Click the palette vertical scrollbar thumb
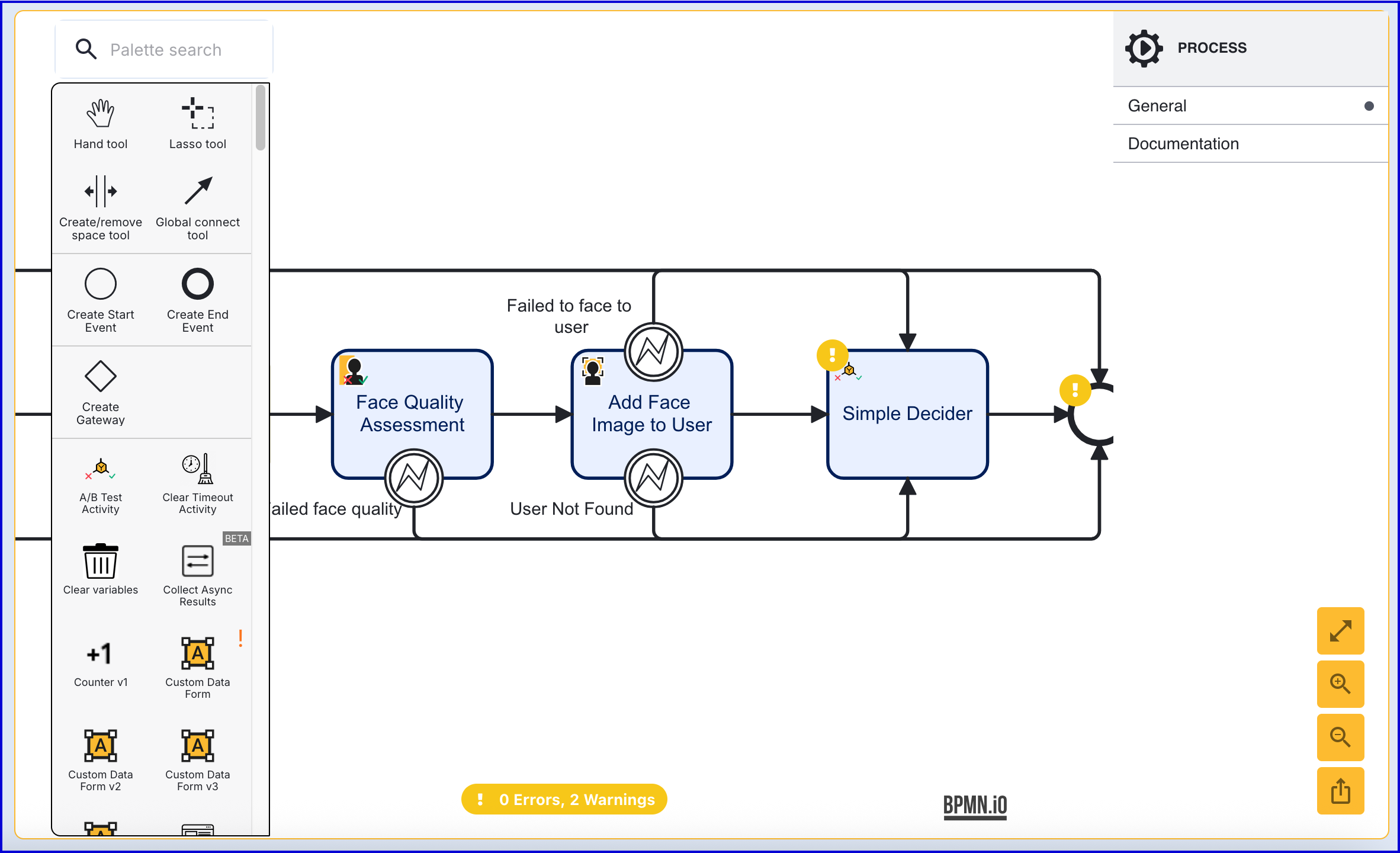This screenshot has height=853, width=1400. (x=261, y=118)
